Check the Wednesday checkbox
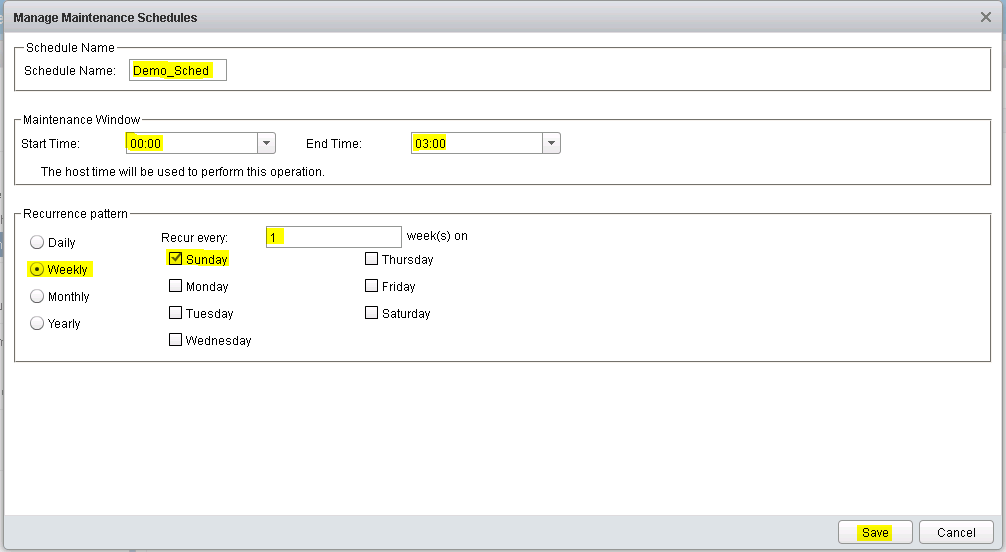Screen dimensions: 1006x552 point(176,340)
